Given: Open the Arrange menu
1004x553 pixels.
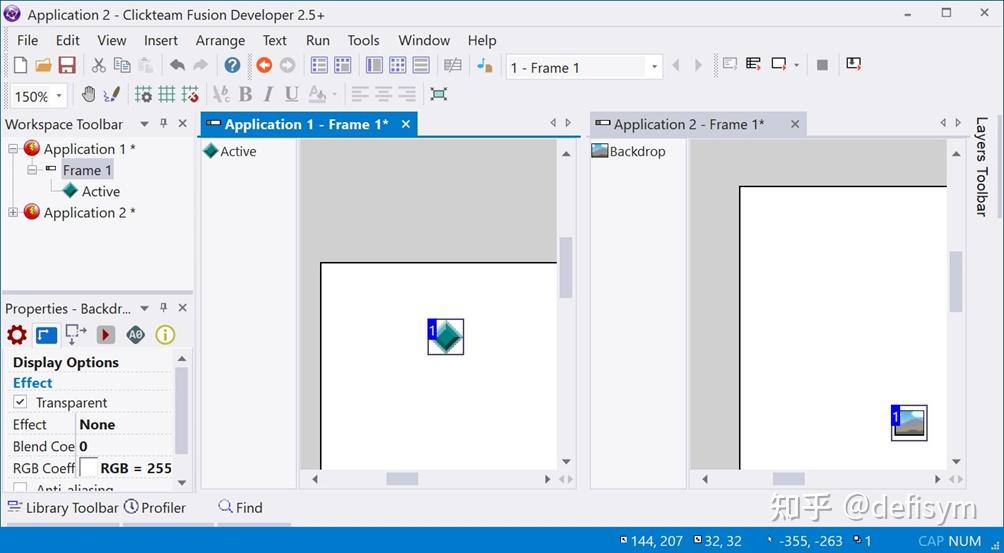Looking at the screenshot, I should 220,40.
